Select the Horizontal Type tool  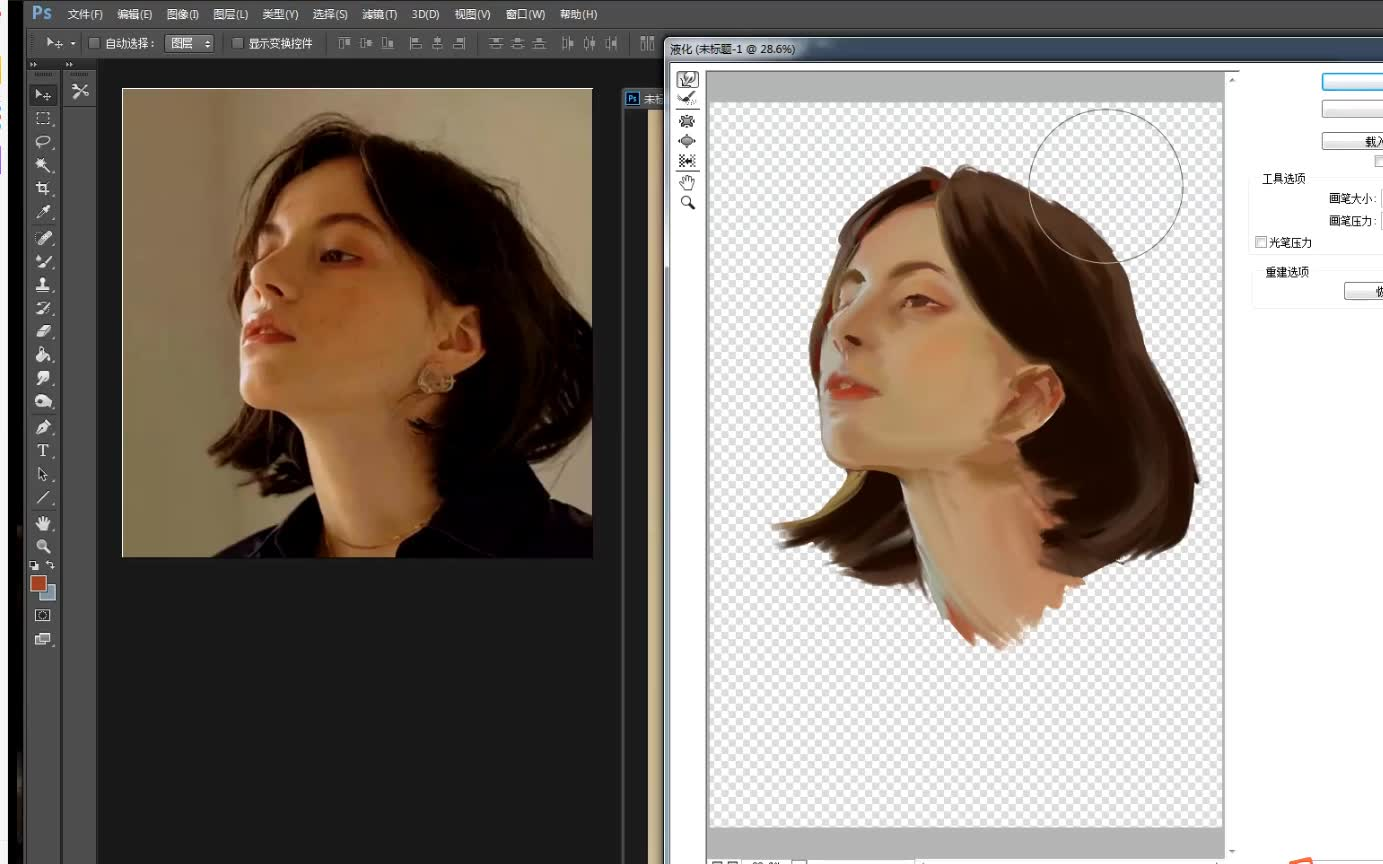pyautogui.click(x=43, y=451)
